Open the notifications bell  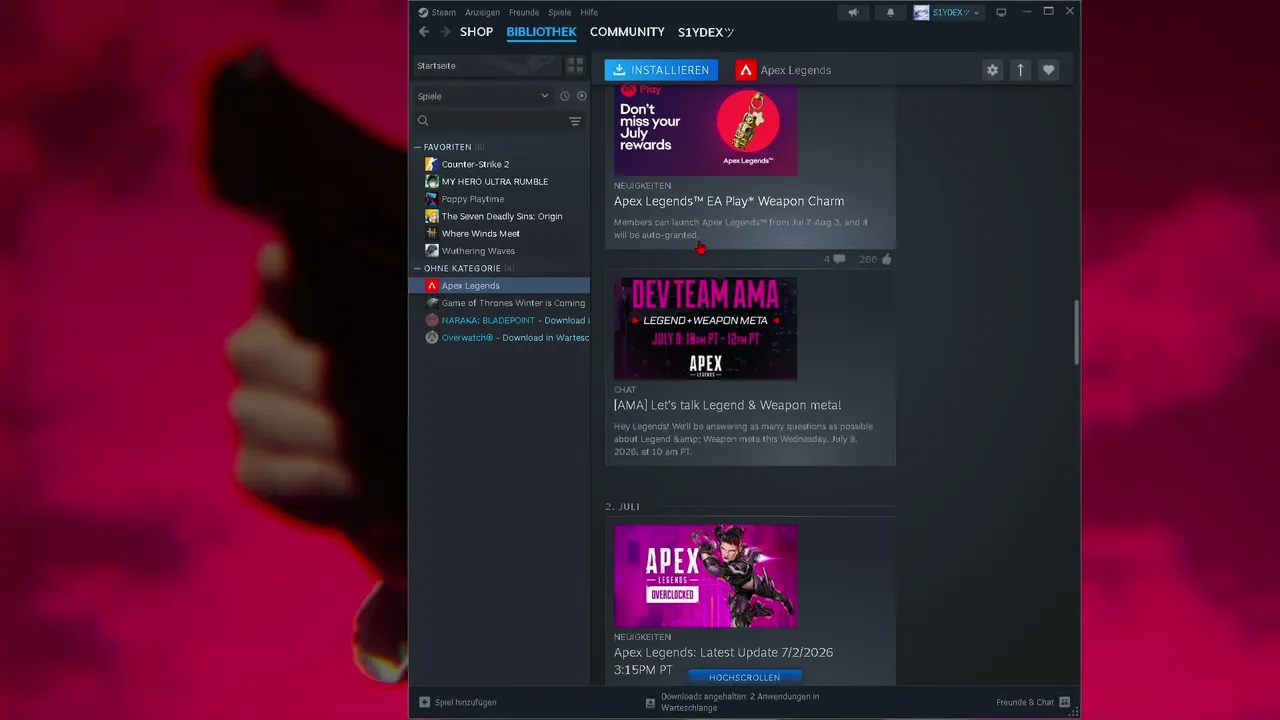click(x=891, y=12)
